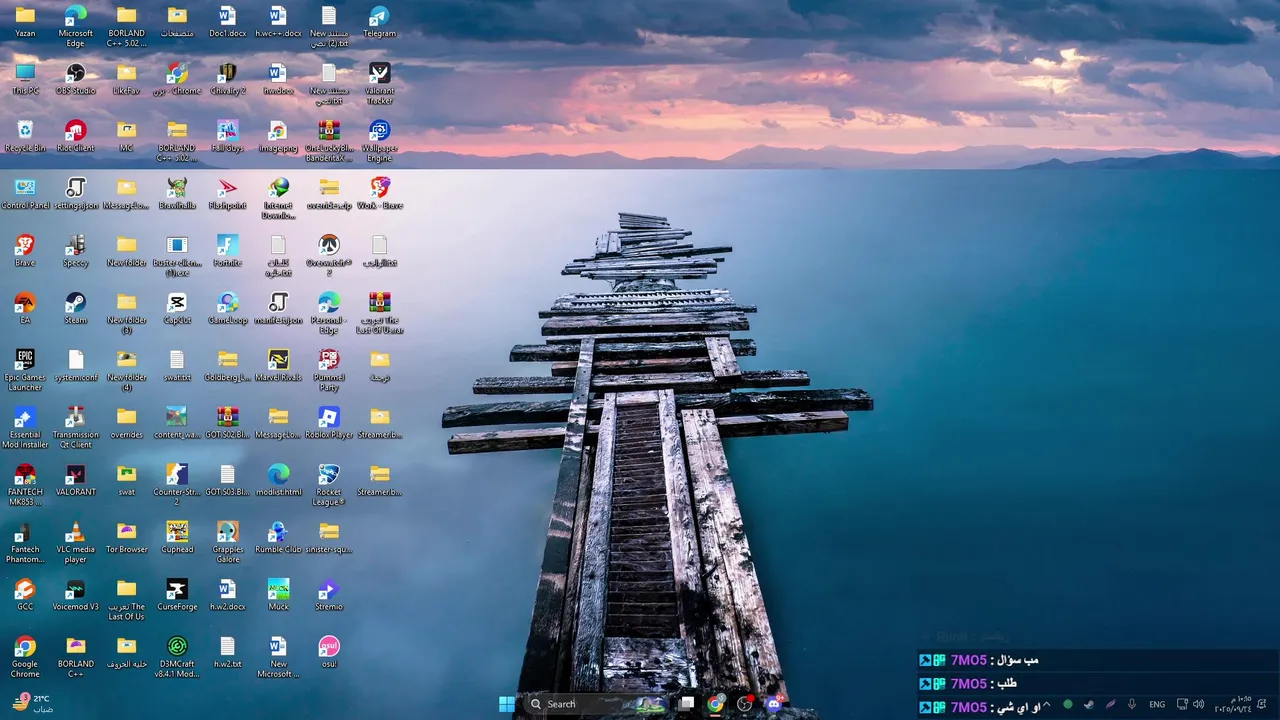
Task: Open the Roblox Player shortcut
Action: pos(329,422)
